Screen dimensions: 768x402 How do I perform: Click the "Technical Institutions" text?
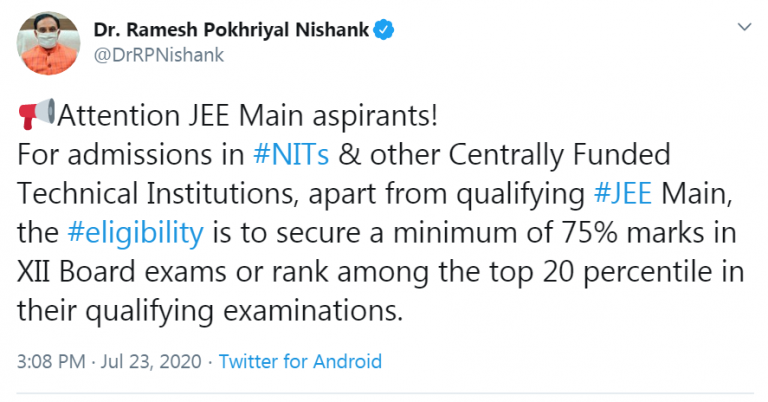(169, 194)
